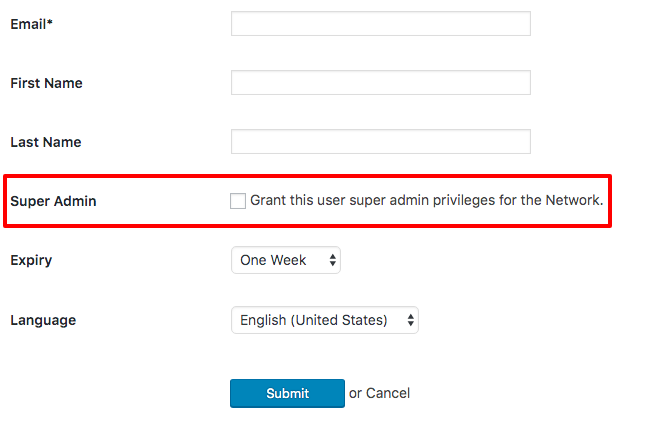This screenshot has width=667, height=431.
Task: Focus the First Name text box
Action: point(380,83)
